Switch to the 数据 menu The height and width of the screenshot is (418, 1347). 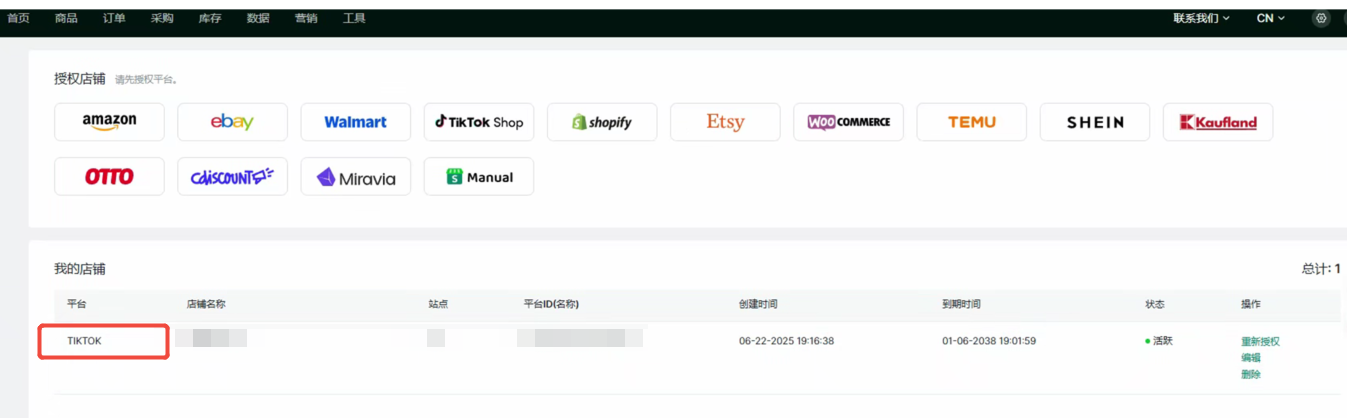pyautogui.click(x=258, y=18)
